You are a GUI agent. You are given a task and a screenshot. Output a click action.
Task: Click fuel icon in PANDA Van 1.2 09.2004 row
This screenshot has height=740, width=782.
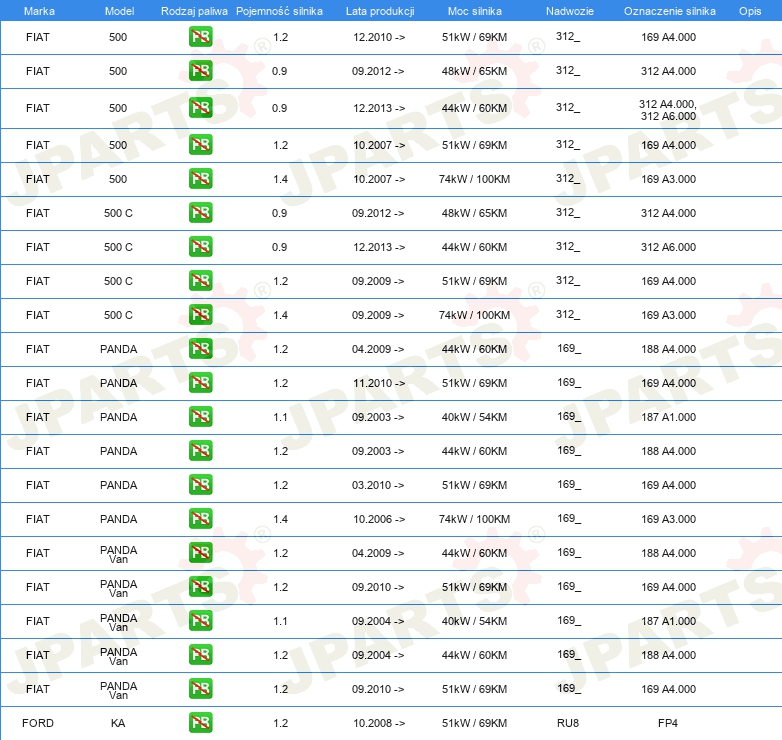(200, 654)
